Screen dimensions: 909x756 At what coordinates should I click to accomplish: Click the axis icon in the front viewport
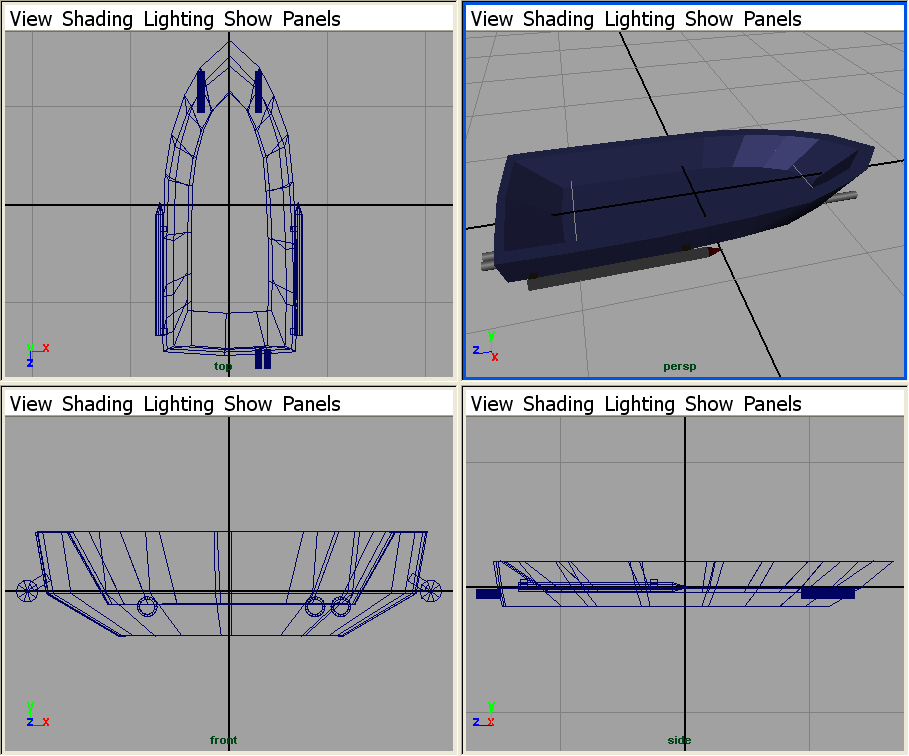coord(34,715)
